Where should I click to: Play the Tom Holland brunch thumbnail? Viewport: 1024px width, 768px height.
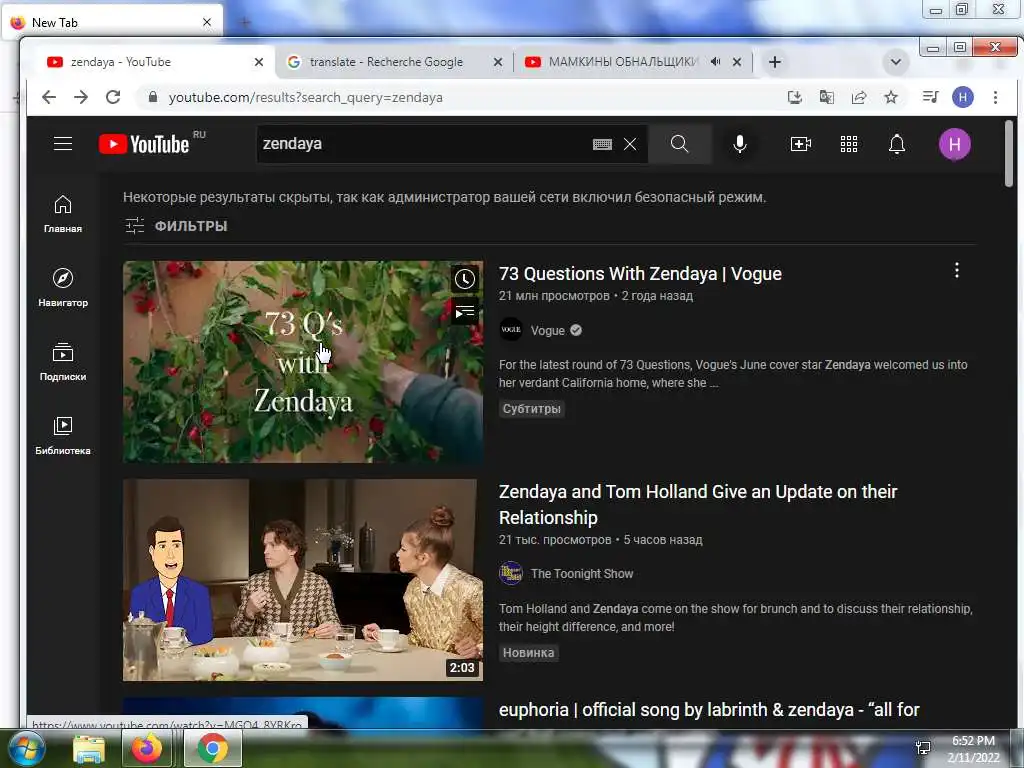(303, 580)
